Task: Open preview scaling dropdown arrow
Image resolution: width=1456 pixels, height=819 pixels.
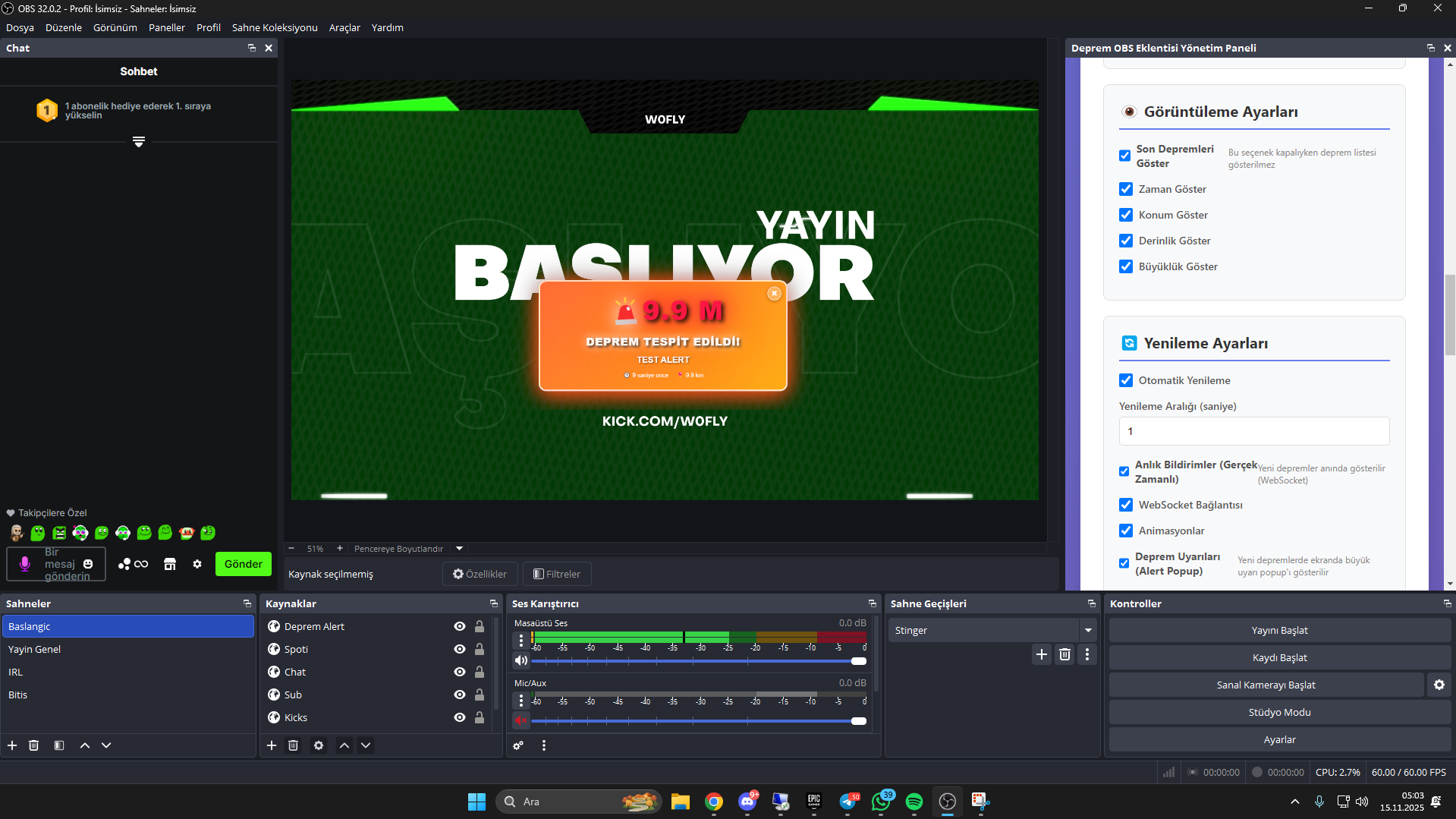Action: coord(459,548)
